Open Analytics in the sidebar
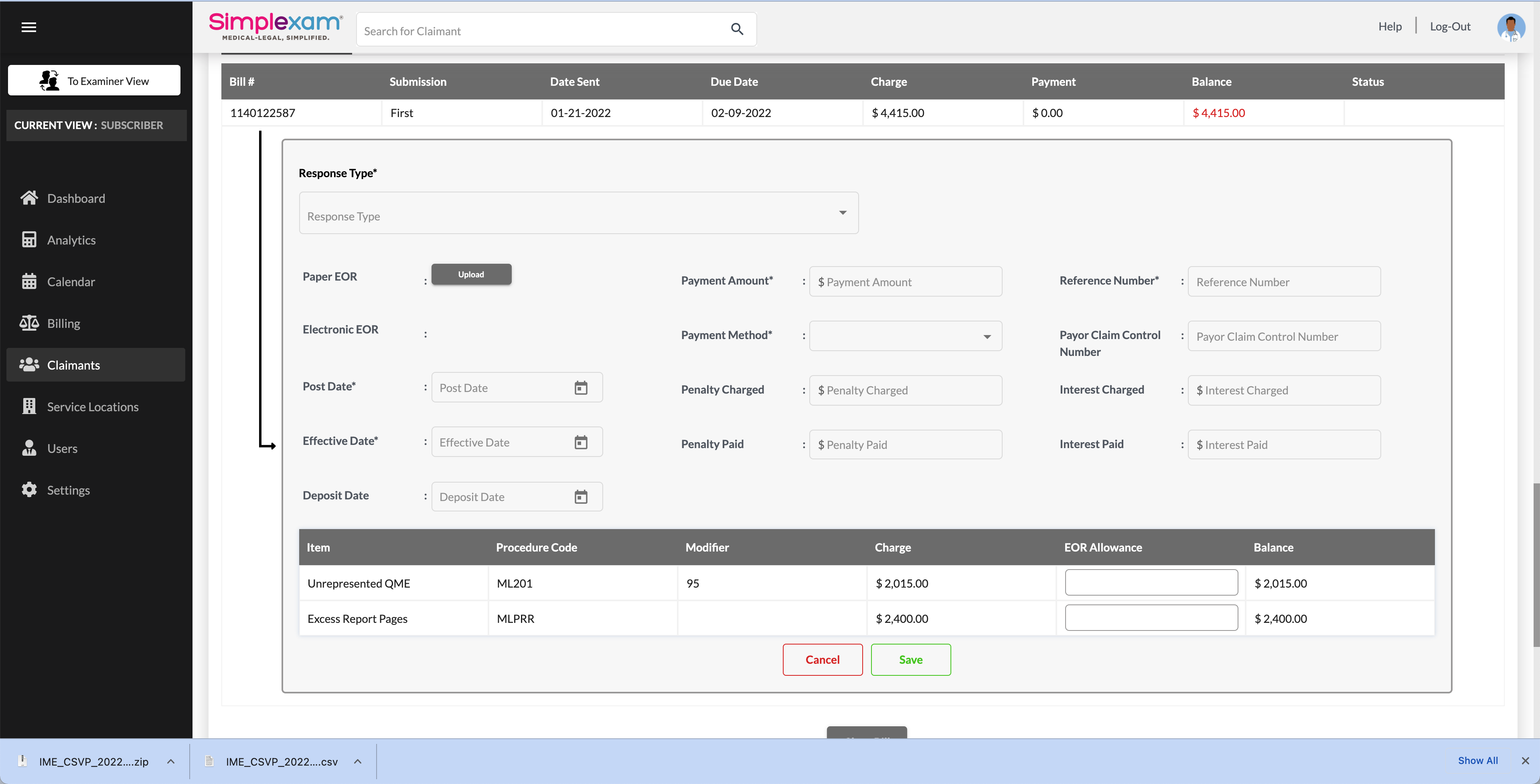 click(x=71, y=240)
